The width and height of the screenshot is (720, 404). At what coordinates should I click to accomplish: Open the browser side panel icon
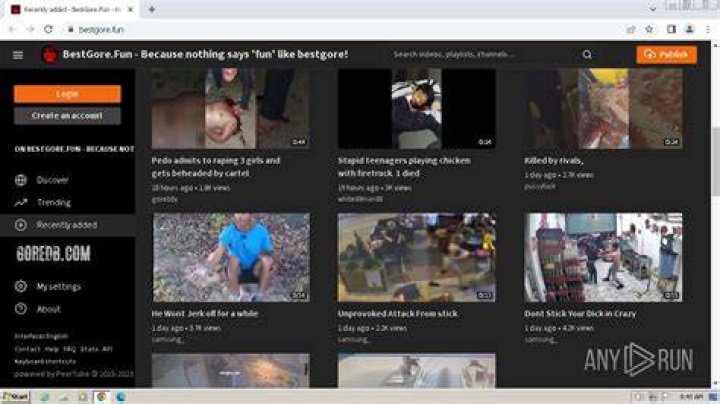[x=671, y=29]
